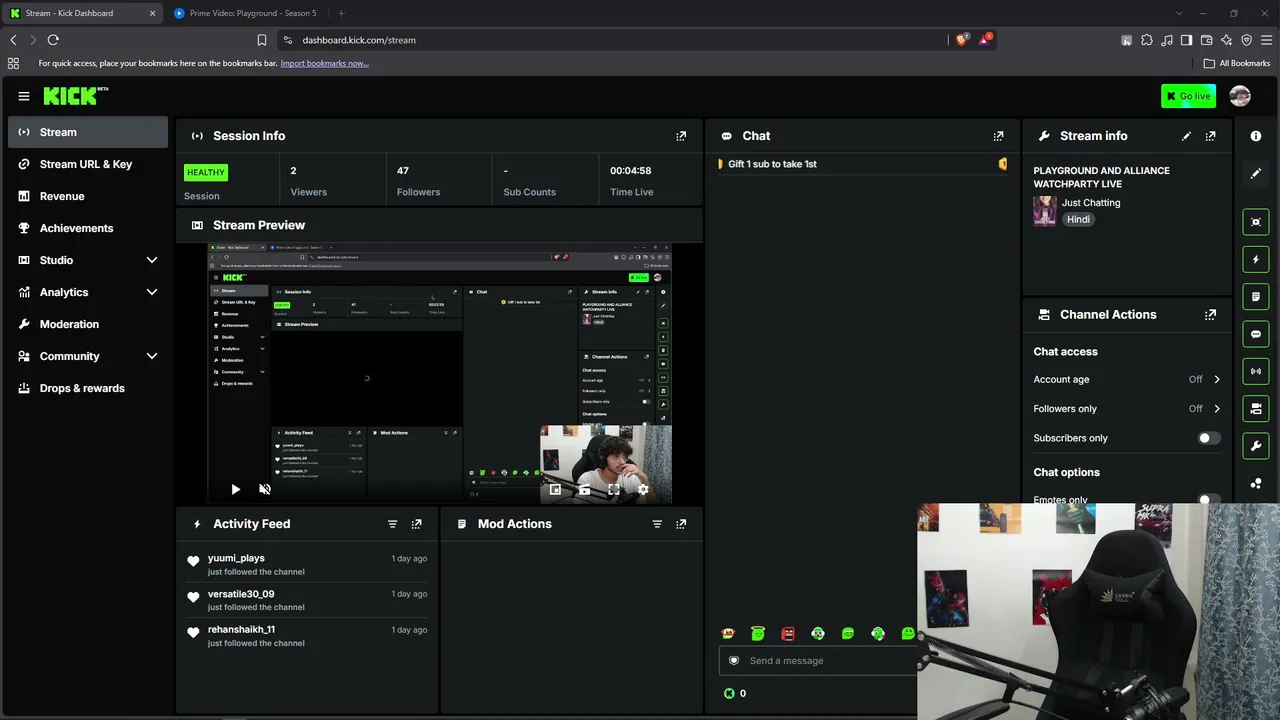Screen dimensions: 1280x720
Task: Select the Just Chatting category thumbnail
Action: 1045,211
